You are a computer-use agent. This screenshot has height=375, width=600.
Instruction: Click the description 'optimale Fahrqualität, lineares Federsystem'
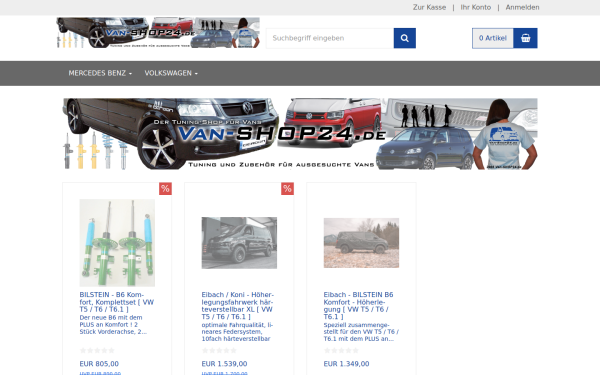pyautogui.click(x=237, y=332)
